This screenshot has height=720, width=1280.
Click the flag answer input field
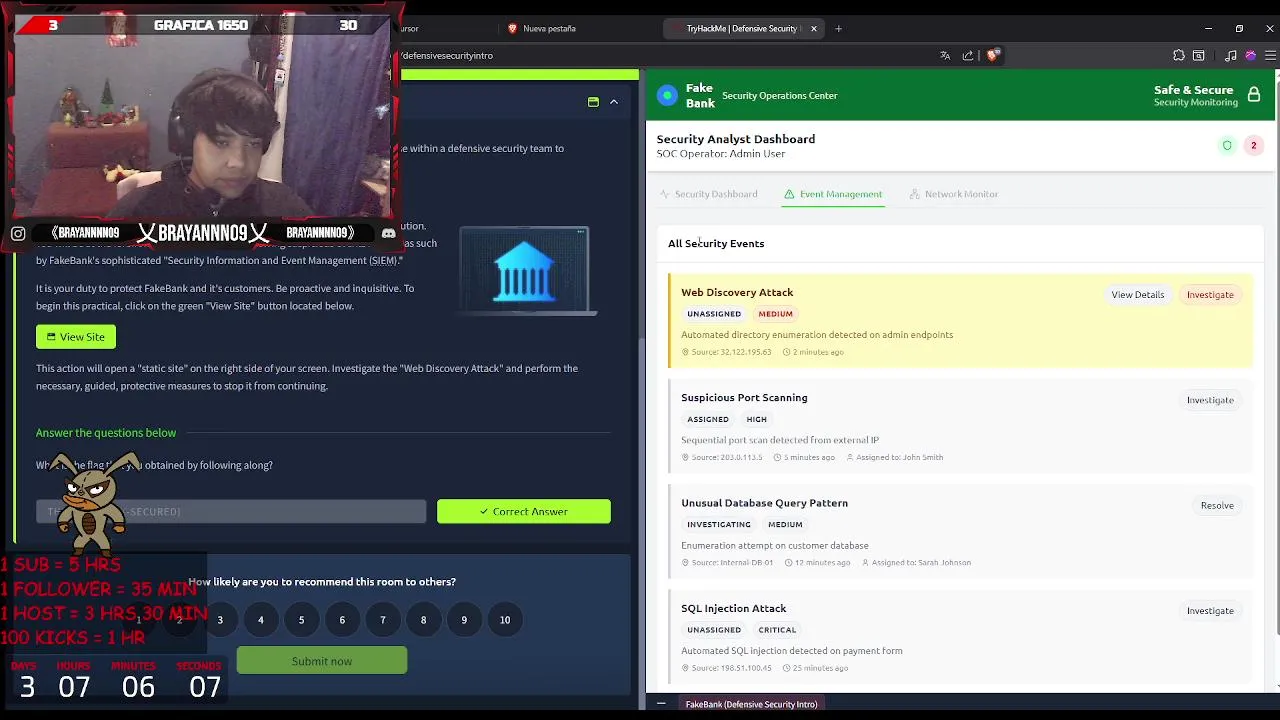point(231,511)
